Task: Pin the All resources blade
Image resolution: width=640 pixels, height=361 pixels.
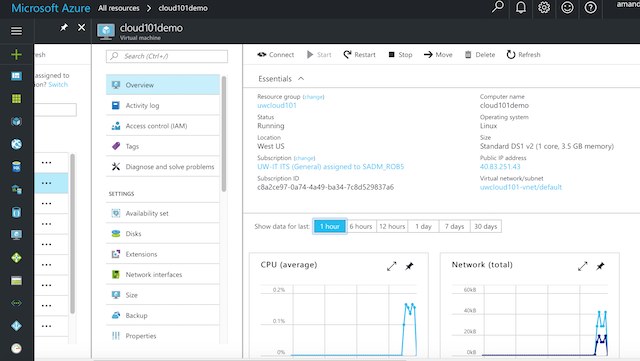Action: pos(64,27)
